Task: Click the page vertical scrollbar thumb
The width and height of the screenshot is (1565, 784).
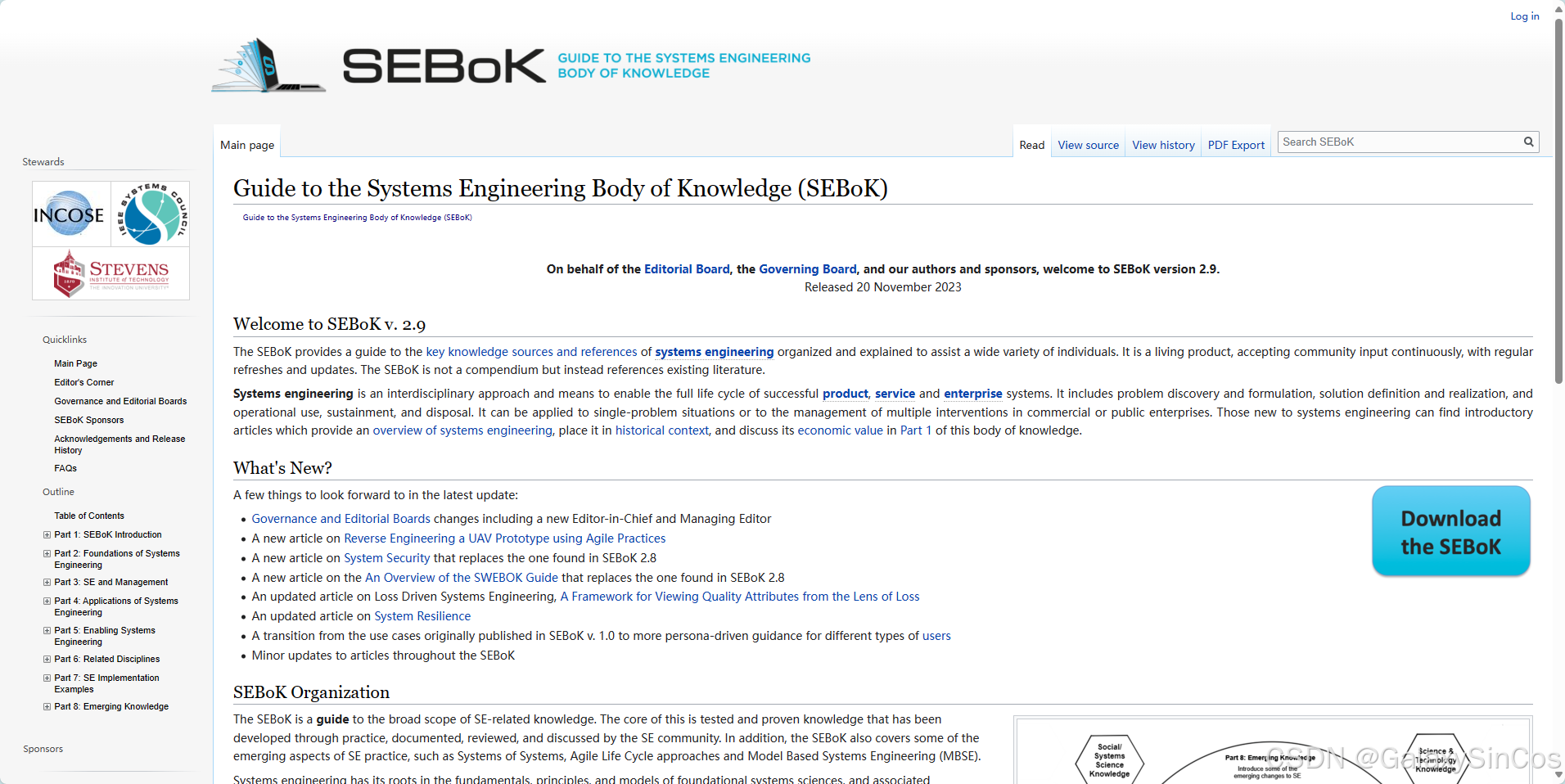Action: (1558, 201)
